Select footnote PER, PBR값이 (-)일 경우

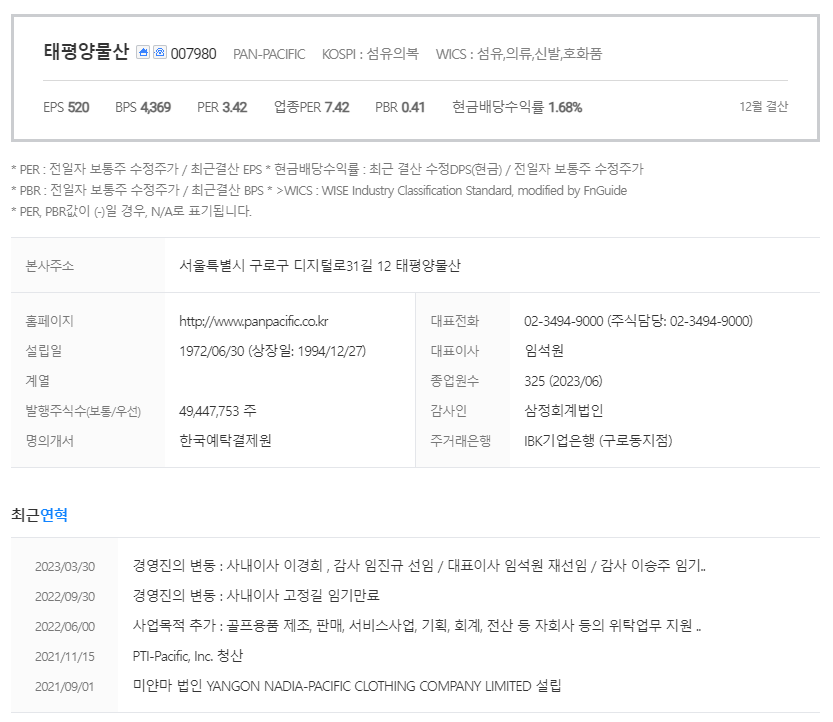coord(131,211)
